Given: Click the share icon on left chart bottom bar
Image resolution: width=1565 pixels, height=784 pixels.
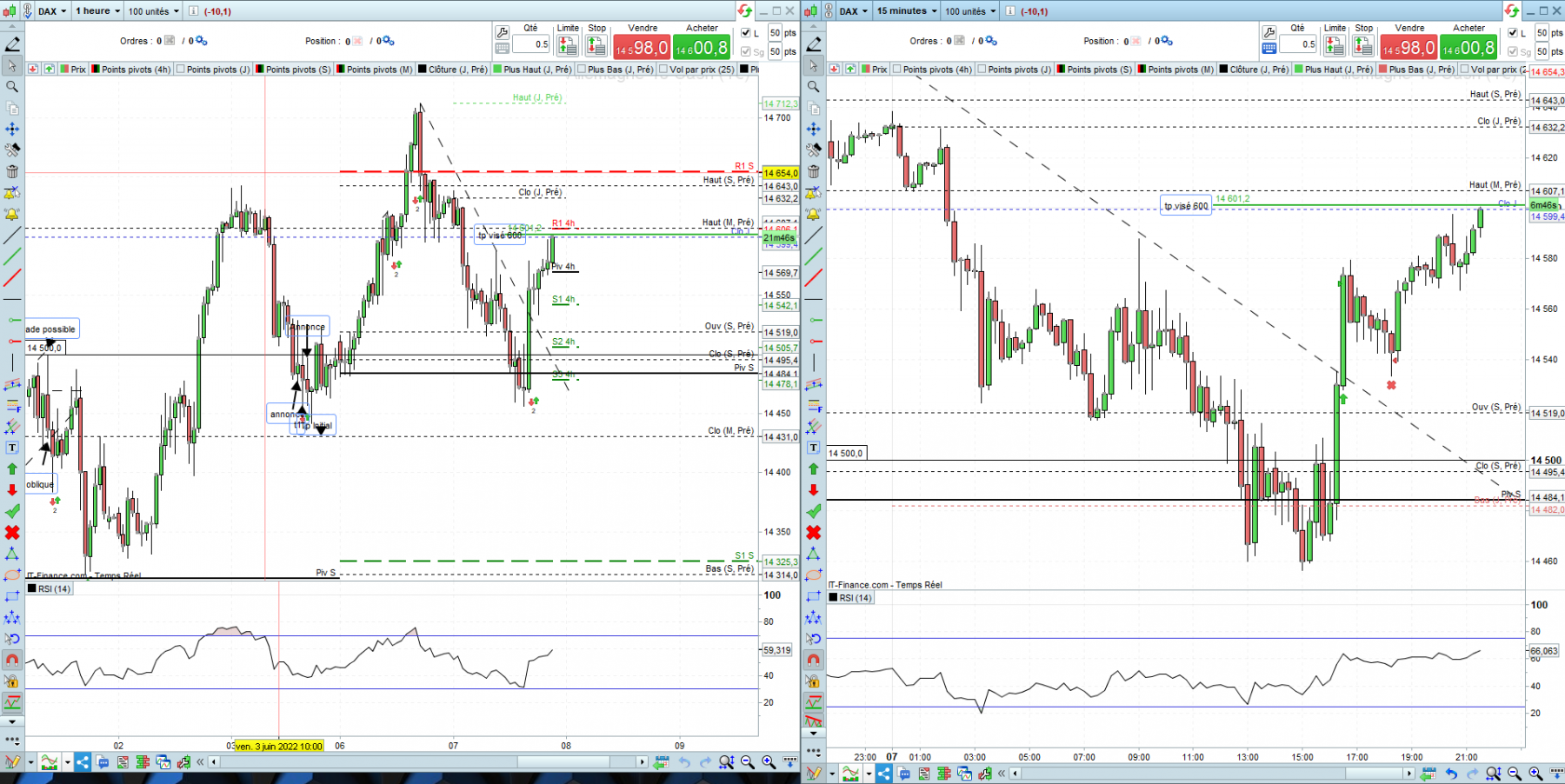Looking at the screenshot, I should tap(83, 762).
